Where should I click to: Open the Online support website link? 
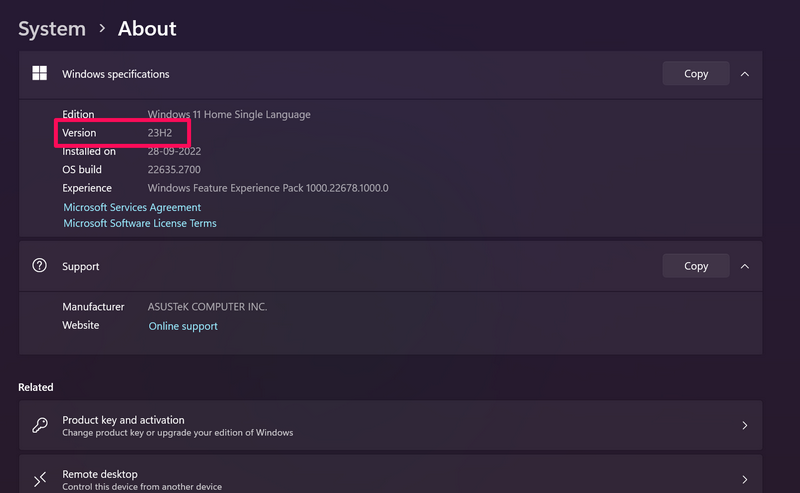click(x=183, y=326)
